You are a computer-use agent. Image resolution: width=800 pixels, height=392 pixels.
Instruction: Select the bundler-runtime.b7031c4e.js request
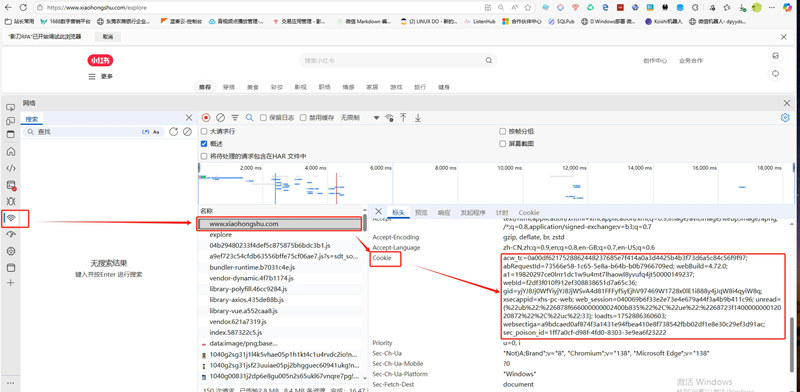coord(280,267)
